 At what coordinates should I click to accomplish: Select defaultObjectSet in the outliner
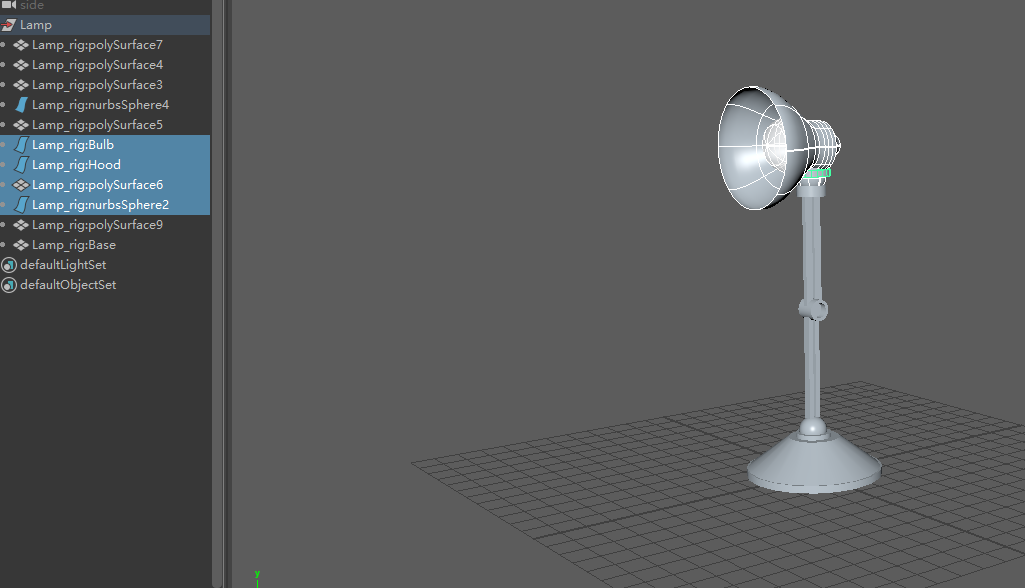[68, 285]
